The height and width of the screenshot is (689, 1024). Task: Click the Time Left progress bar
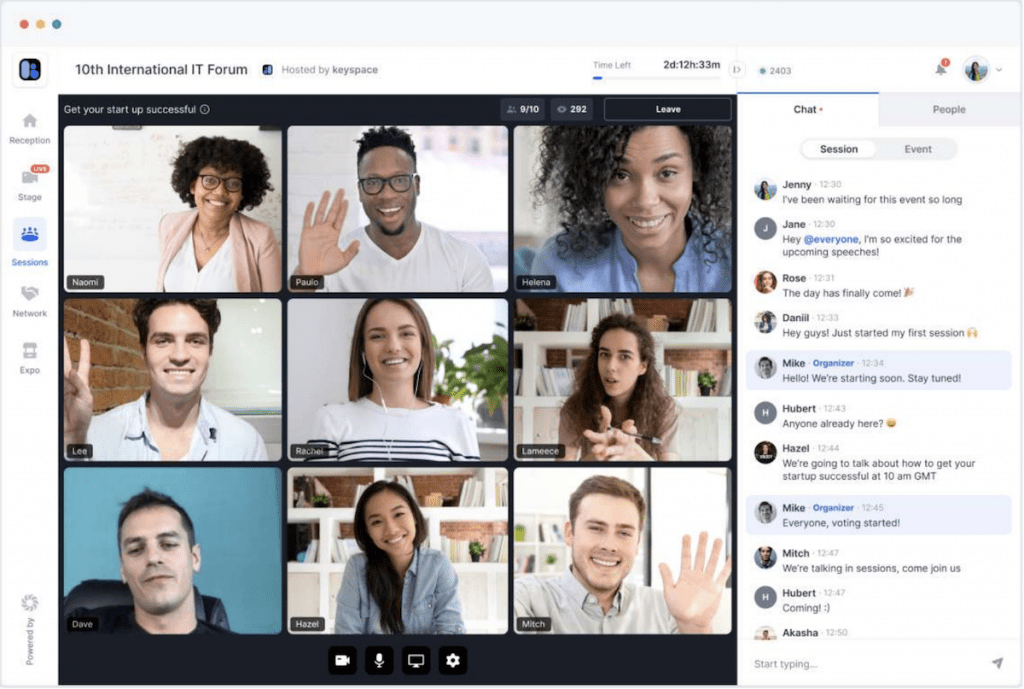tap(655, 77)
